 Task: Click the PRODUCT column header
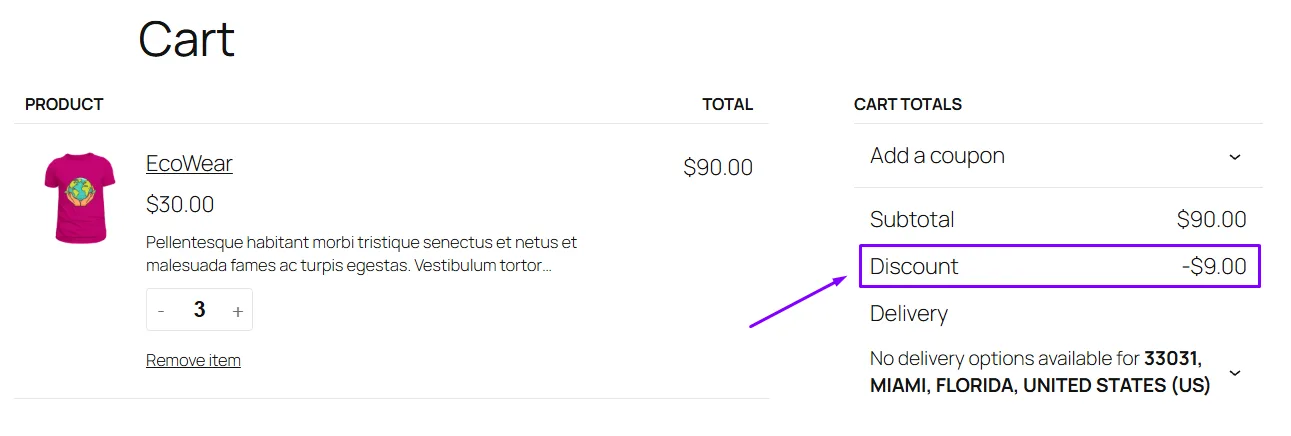tap(64, 104)
